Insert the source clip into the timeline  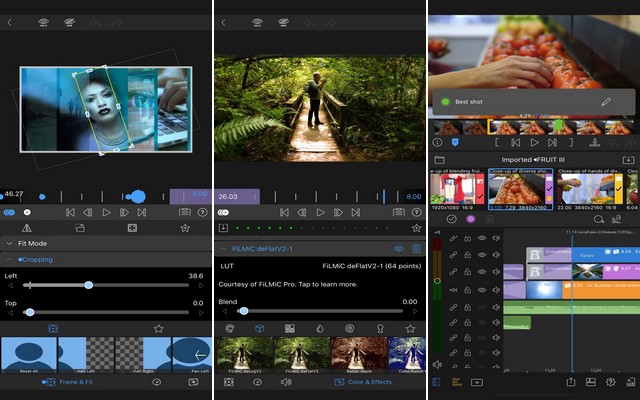[595, 142]
